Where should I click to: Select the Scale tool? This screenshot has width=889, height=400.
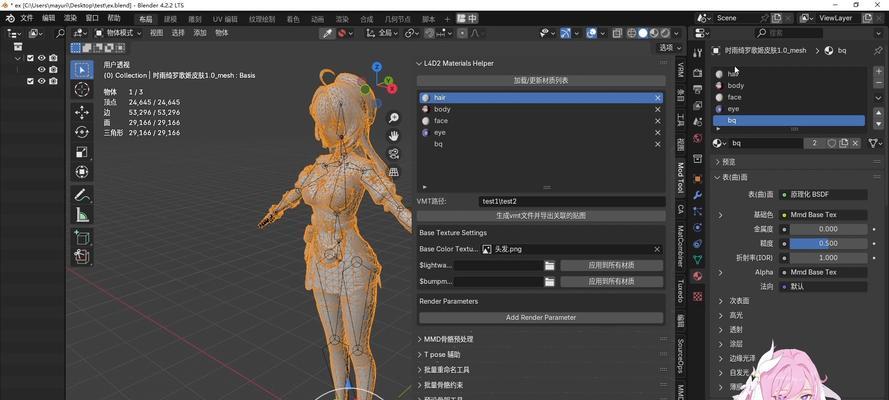pyautogui.click(x=82, y=152)
